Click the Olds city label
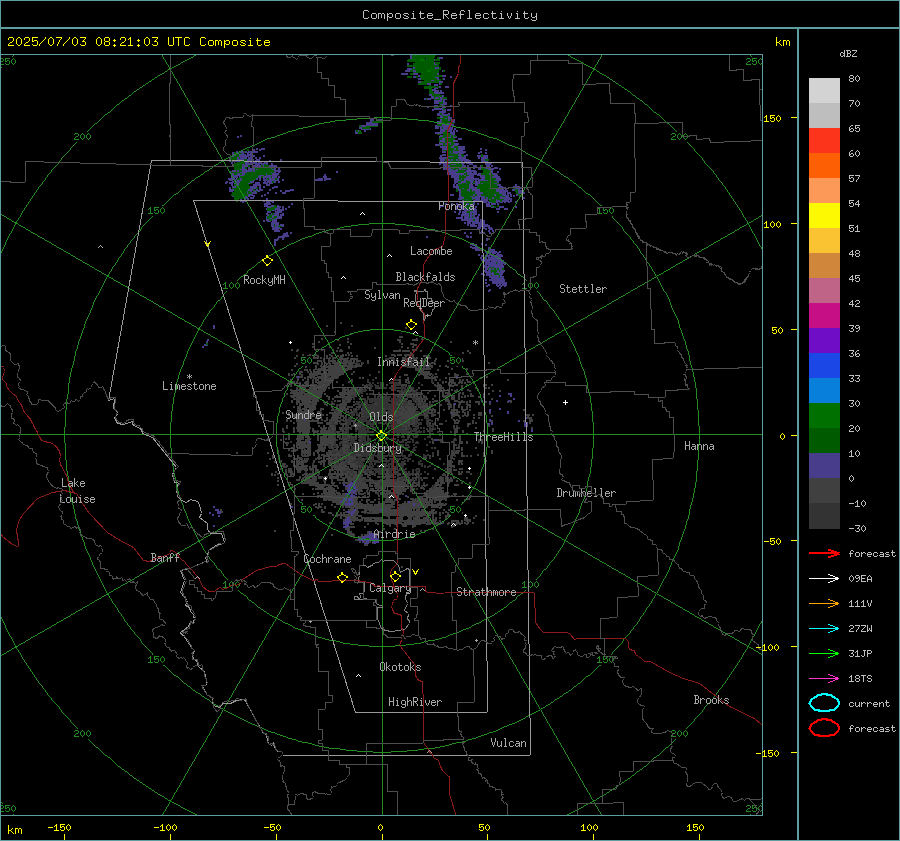The image size is (900, 841). [381, 417]
